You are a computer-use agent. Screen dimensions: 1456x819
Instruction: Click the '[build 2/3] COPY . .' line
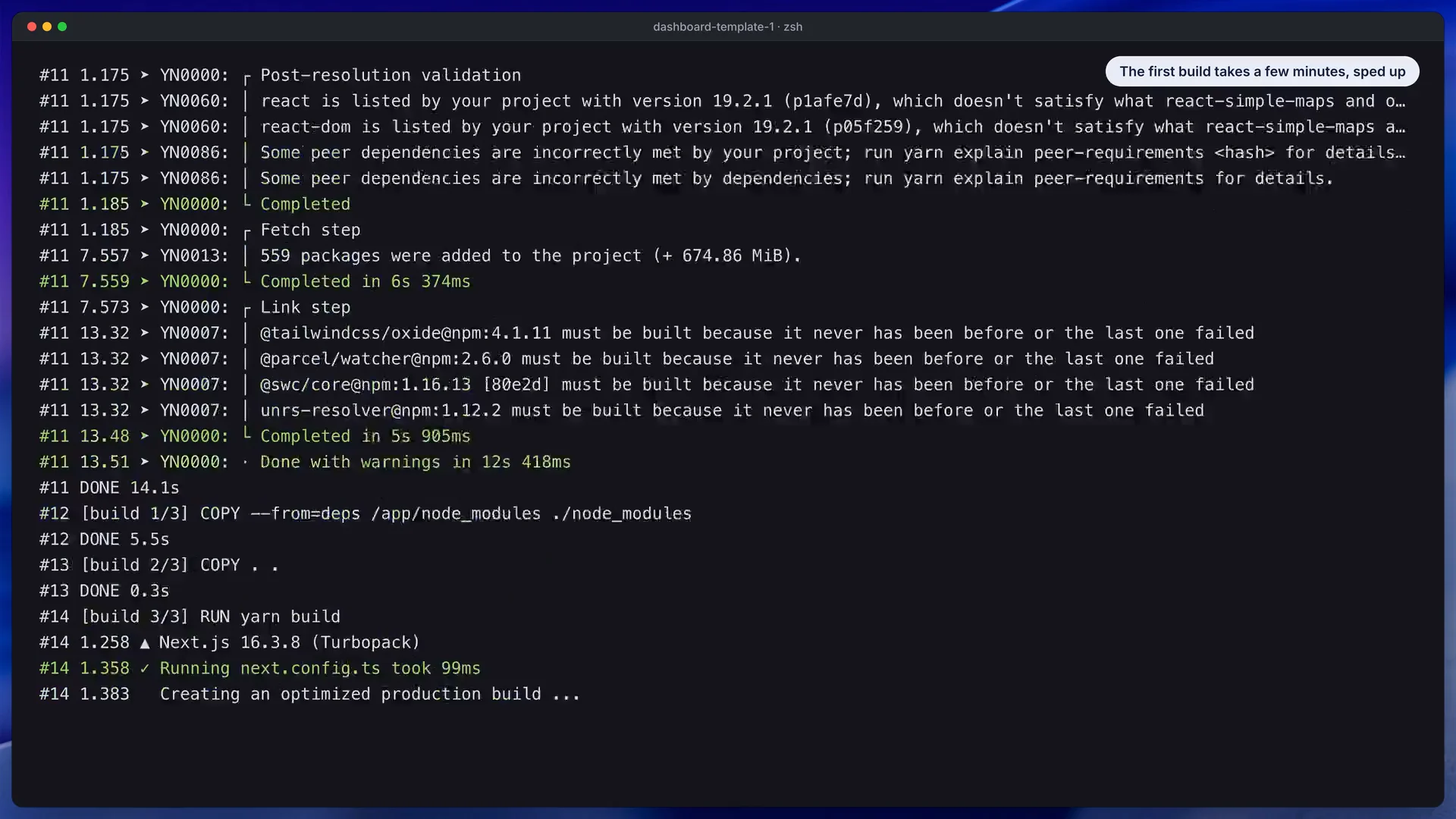[x=159, y=565]
